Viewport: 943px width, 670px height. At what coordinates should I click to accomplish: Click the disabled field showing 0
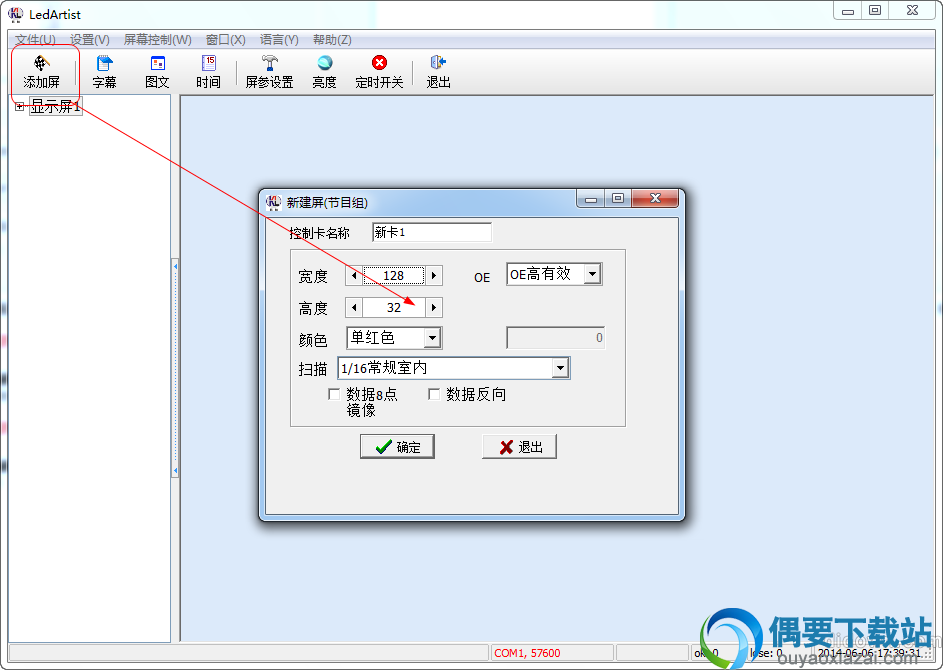tap(556, 338)
